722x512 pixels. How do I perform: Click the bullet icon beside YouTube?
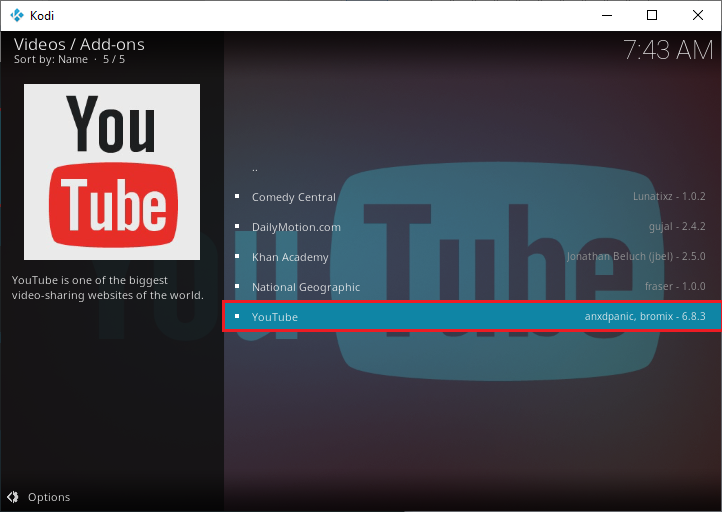click(237, 316)
